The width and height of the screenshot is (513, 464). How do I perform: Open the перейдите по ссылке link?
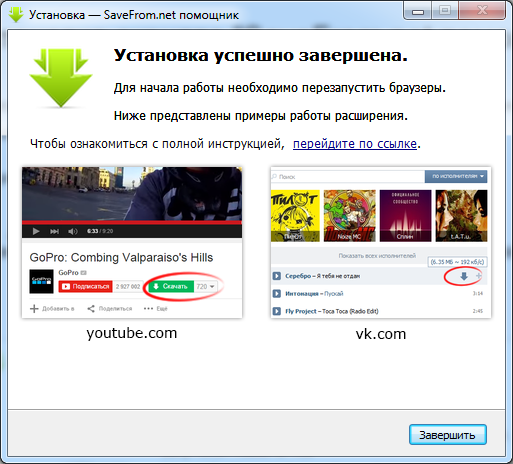coord(355,144)
